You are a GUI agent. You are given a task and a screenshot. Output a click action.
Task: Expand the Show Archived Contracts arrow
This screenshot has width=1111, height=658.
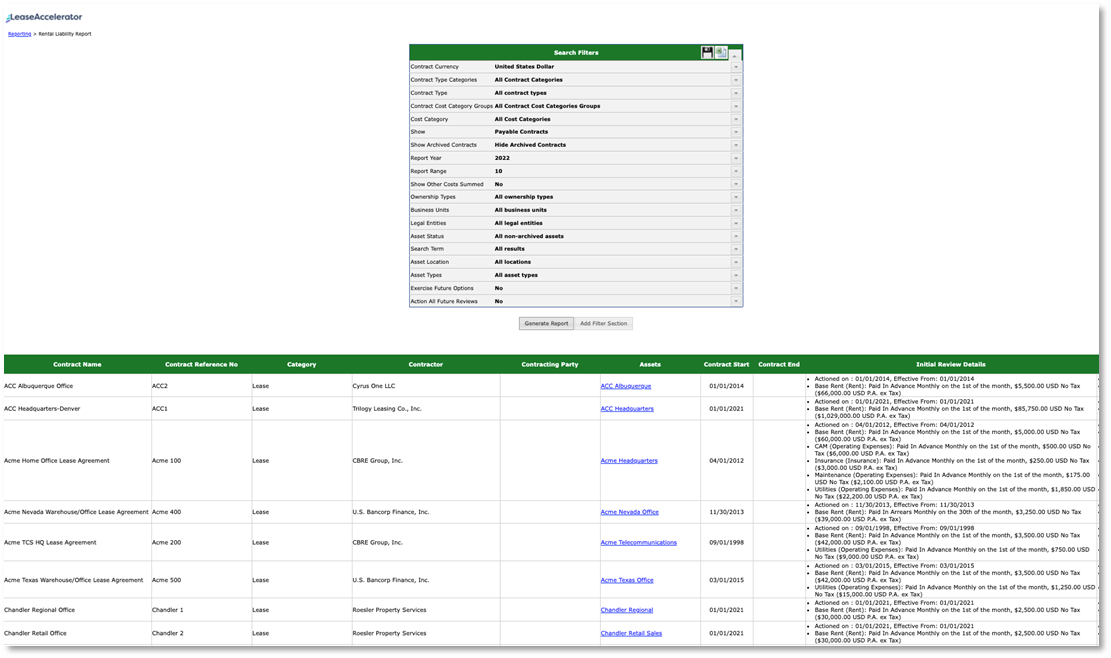(x=735, y=145)
